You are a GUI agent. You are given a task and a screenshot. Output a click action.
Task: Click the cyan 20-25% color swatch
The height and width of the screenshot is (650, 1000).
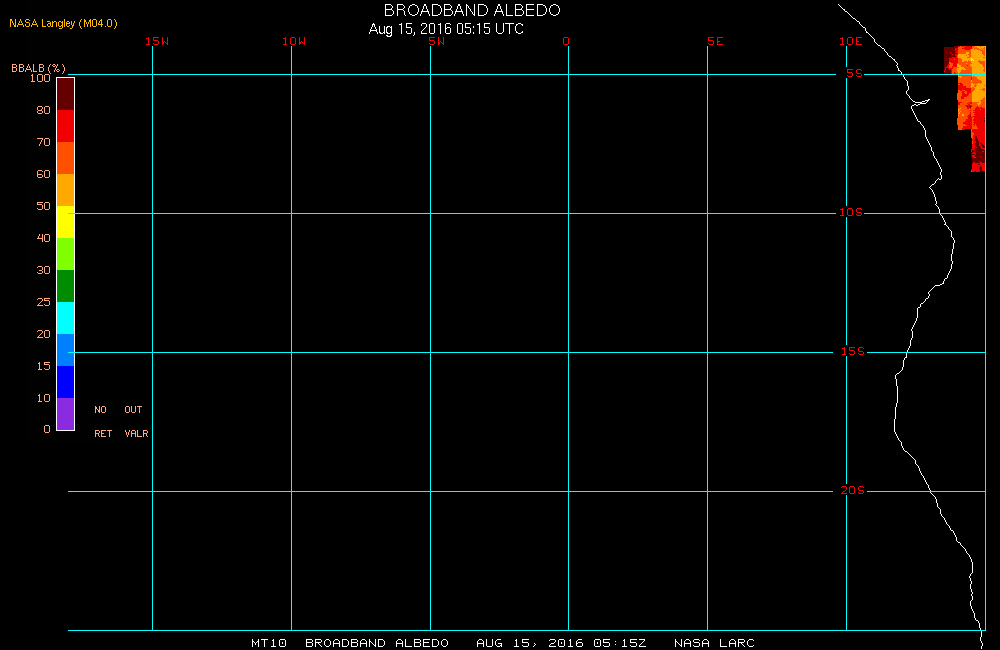(66, 318)
